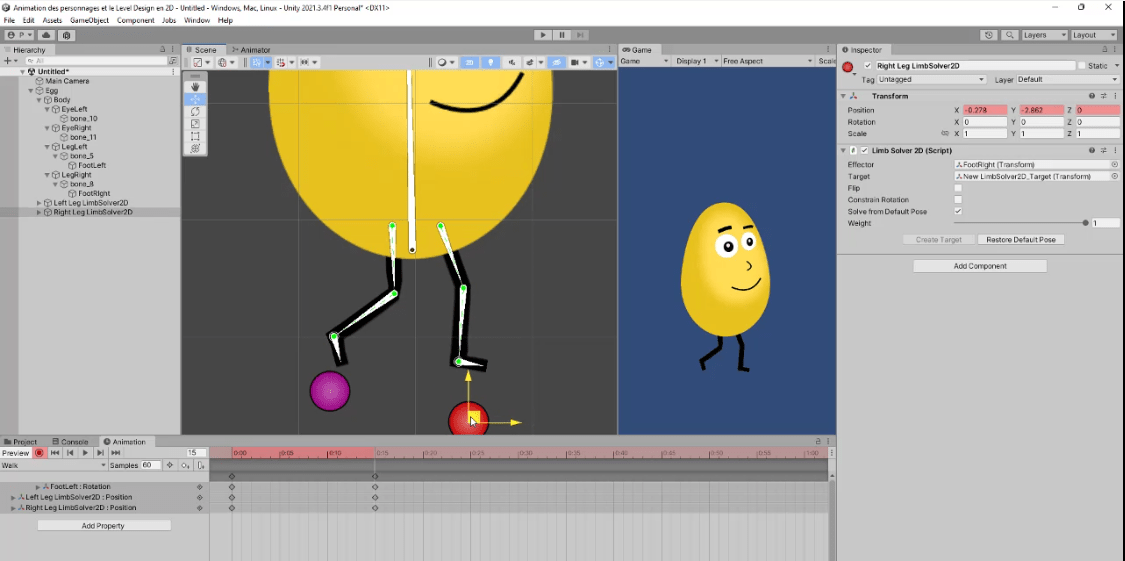
Task: Select the Rotate tool in the Scene toolbar
Action: [x=195, y=111]
